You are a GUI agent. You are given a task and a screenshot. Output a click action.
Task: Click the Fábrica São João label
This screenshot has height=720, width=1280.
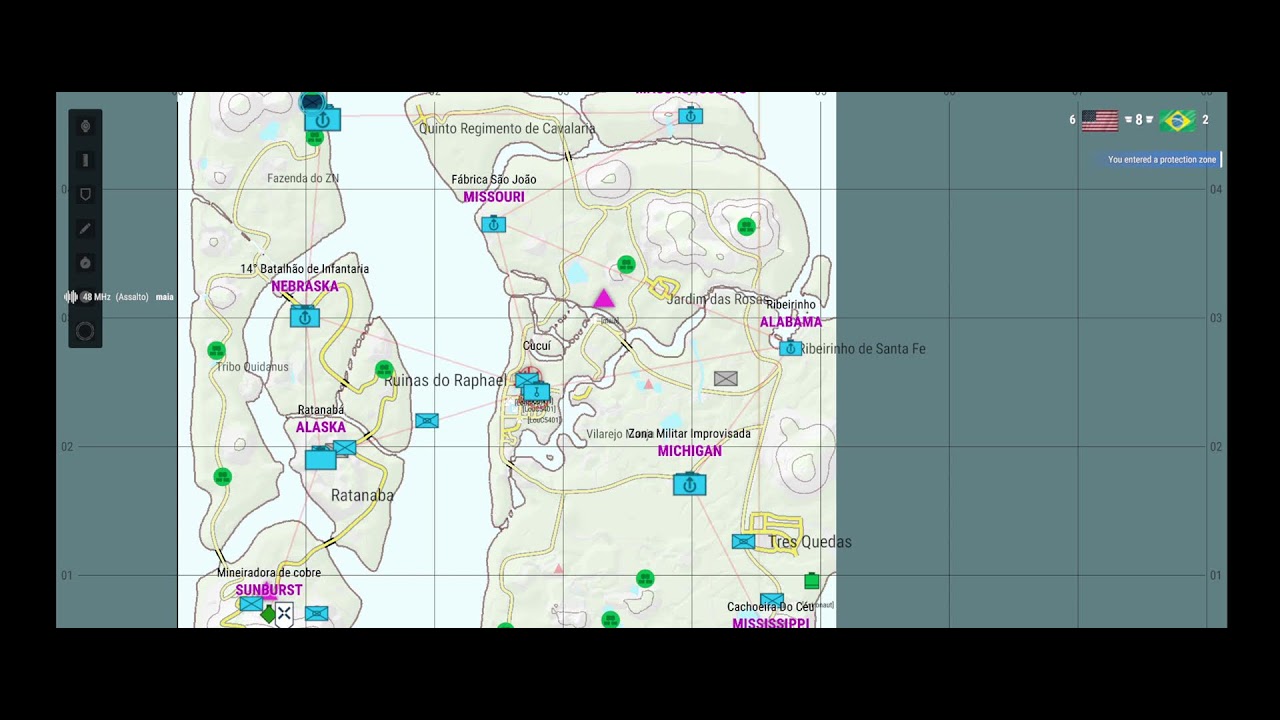pos(494,180)
